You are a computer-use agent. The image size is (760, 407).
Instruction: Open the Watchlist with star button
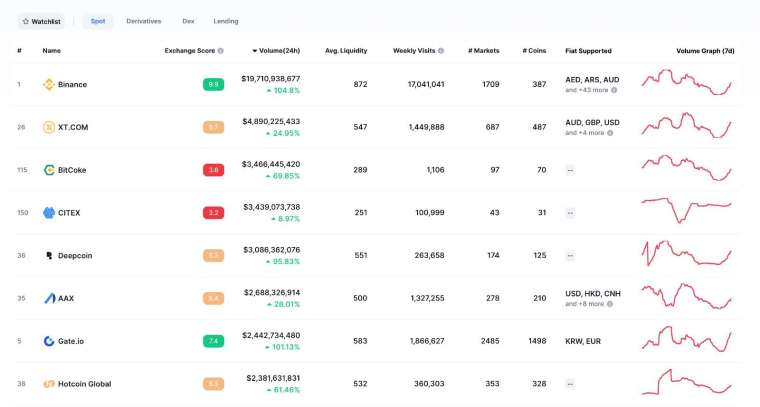click(41, 21)
